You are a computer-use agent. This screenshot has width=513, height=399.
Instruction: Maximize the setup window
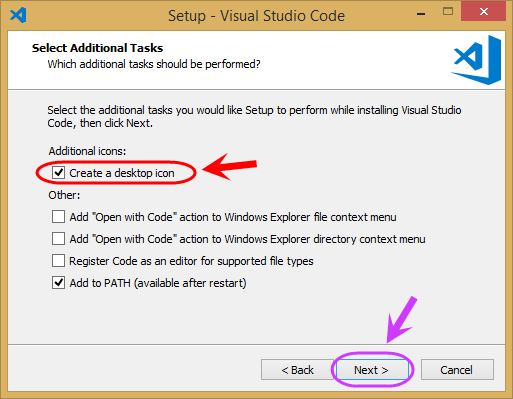[x=448, y=12]
